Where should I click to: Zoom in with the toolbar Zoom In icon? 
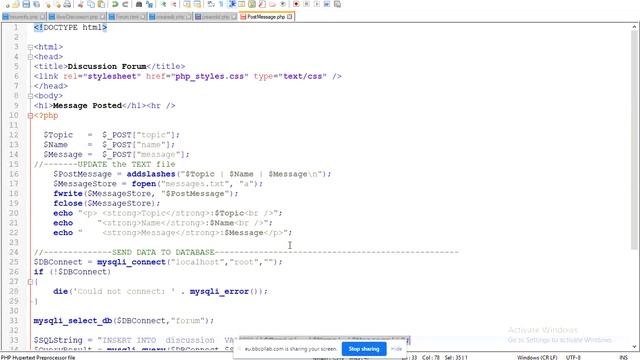point(163,4)
